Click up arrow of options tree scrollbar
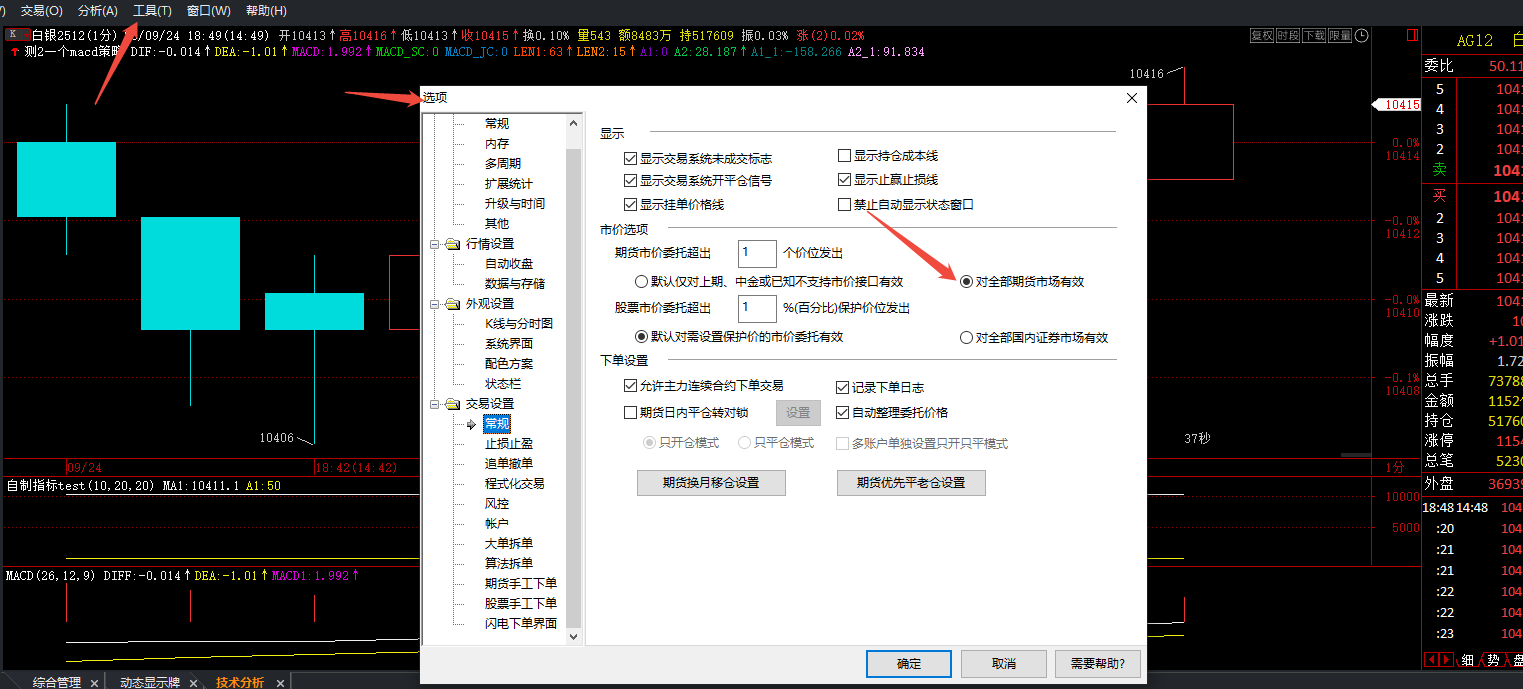 click(573, 123)
